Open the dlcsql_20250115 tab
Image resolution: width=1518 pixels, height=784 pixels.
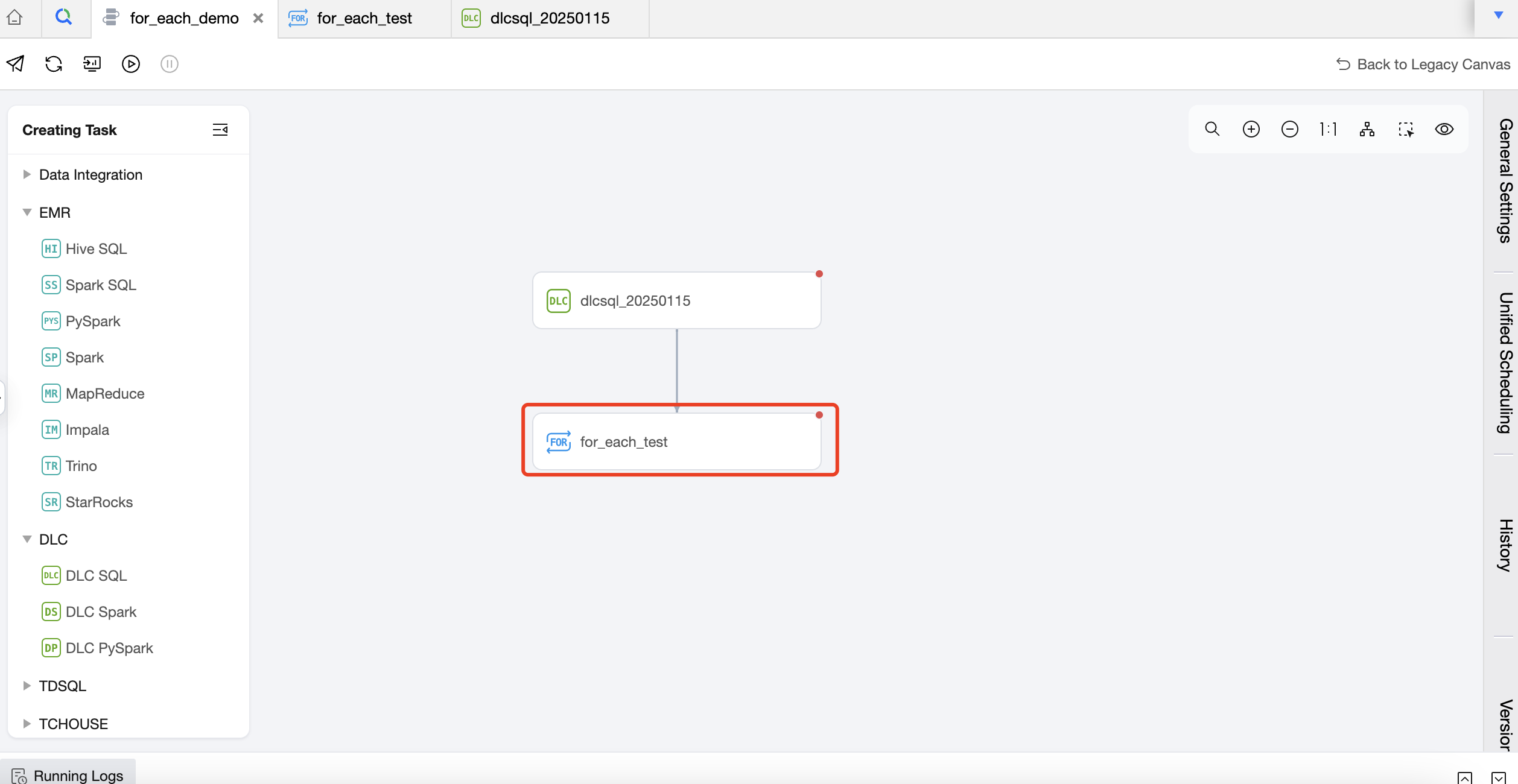549,18
